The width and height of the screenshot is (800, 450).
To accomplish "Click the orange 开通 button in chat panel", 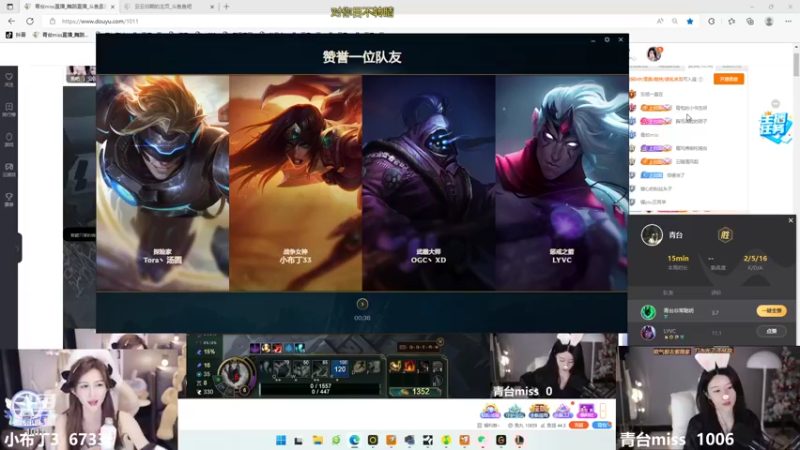I will point(729,79).
